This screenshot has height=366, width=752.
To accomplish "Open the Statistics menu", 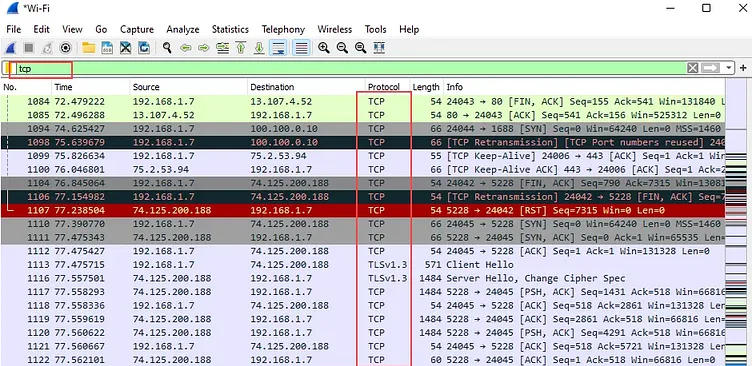I will coord(230,29).
